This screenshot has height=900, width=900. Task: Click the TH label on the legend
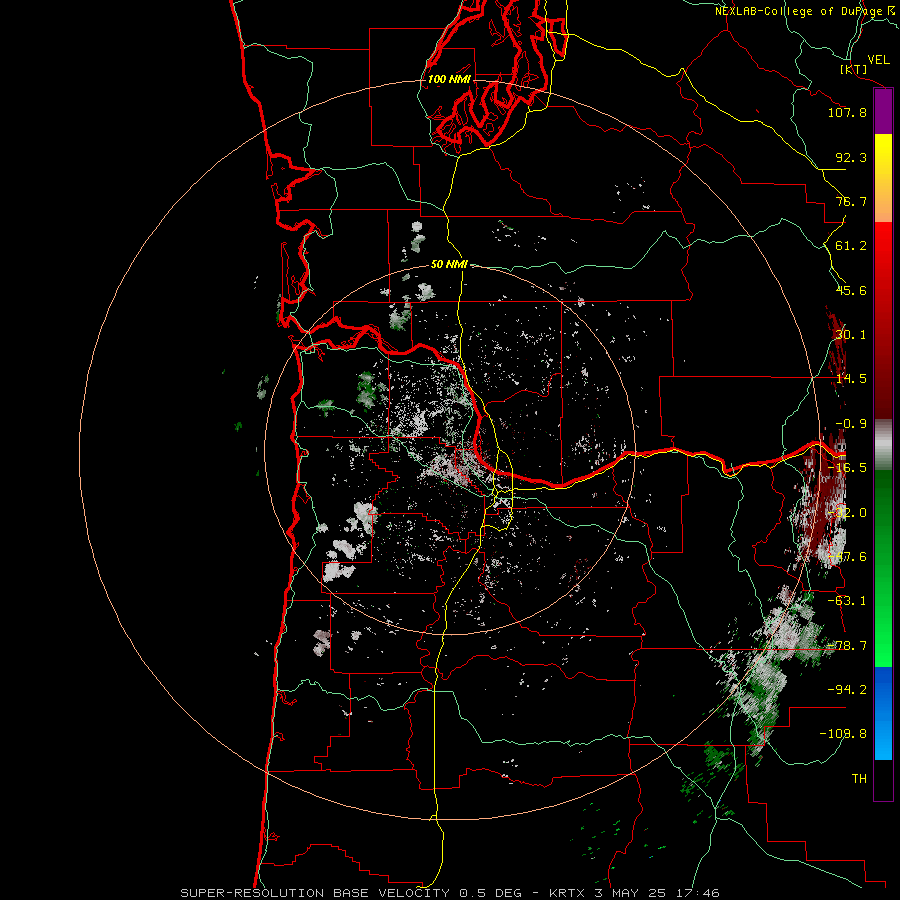click(859, 779)
